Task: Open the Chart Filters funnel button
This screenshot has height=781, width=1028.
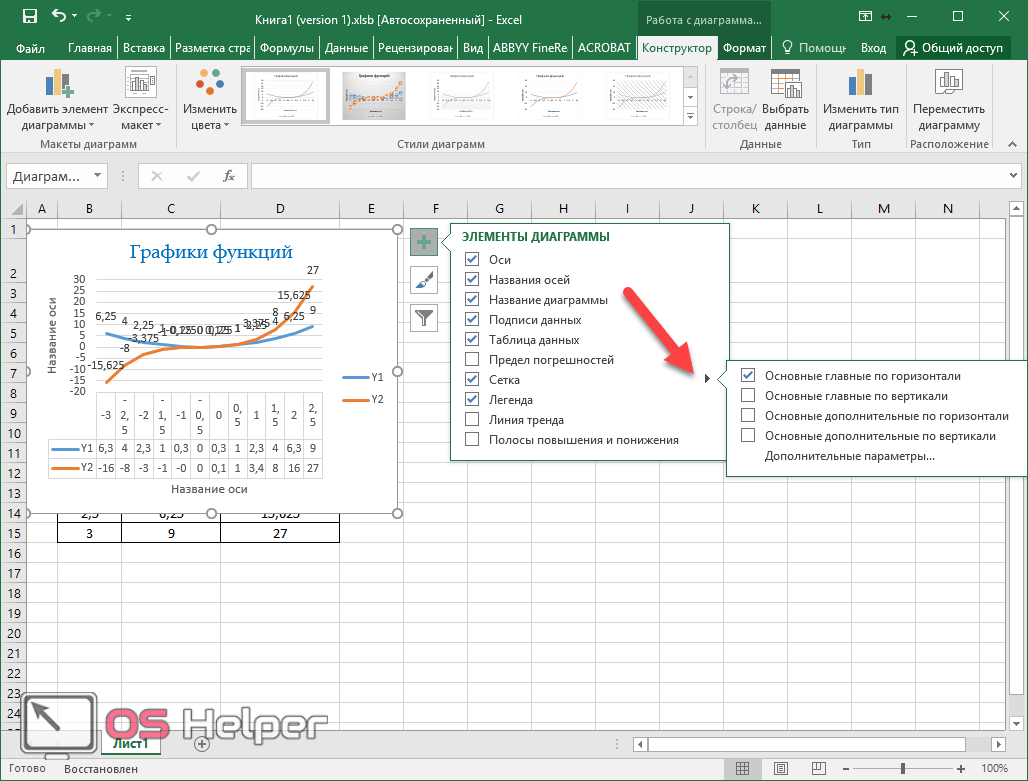Action: (424, 318)
